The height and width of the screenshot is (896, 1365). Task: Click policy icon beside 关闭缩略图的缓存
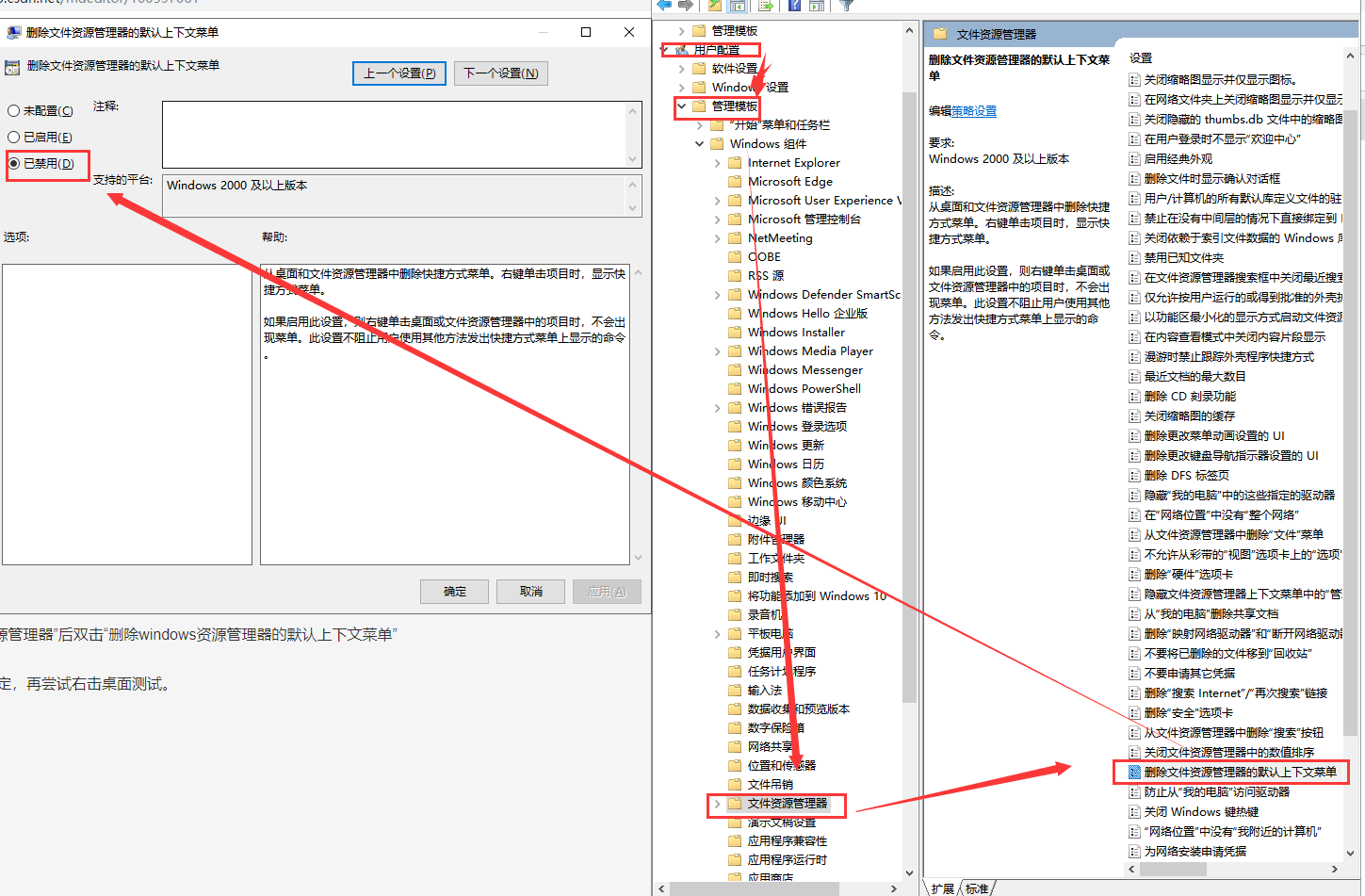pos(1135,416)
